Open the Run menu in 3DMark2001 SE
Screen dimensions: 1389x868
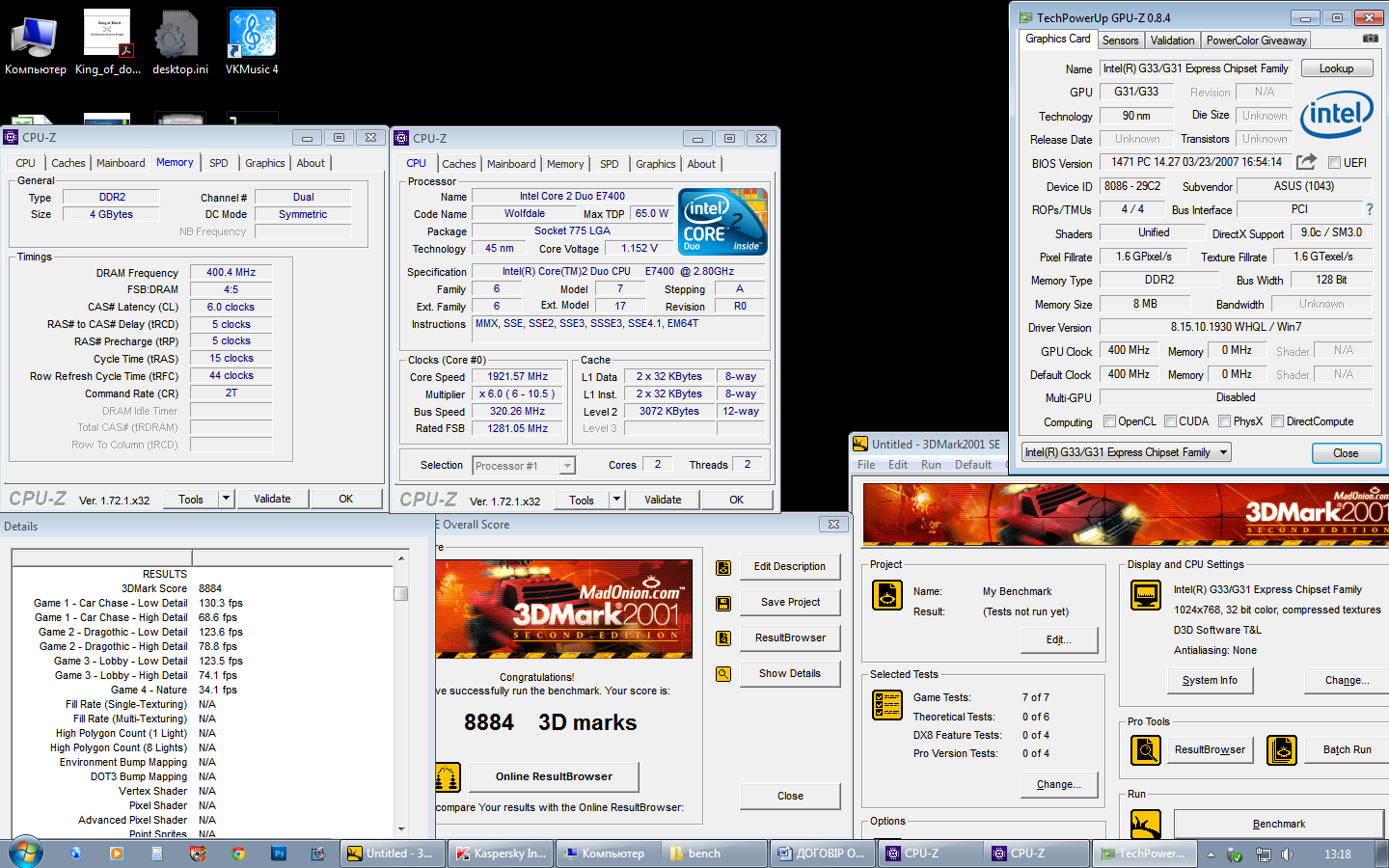(x=931, y=465)
